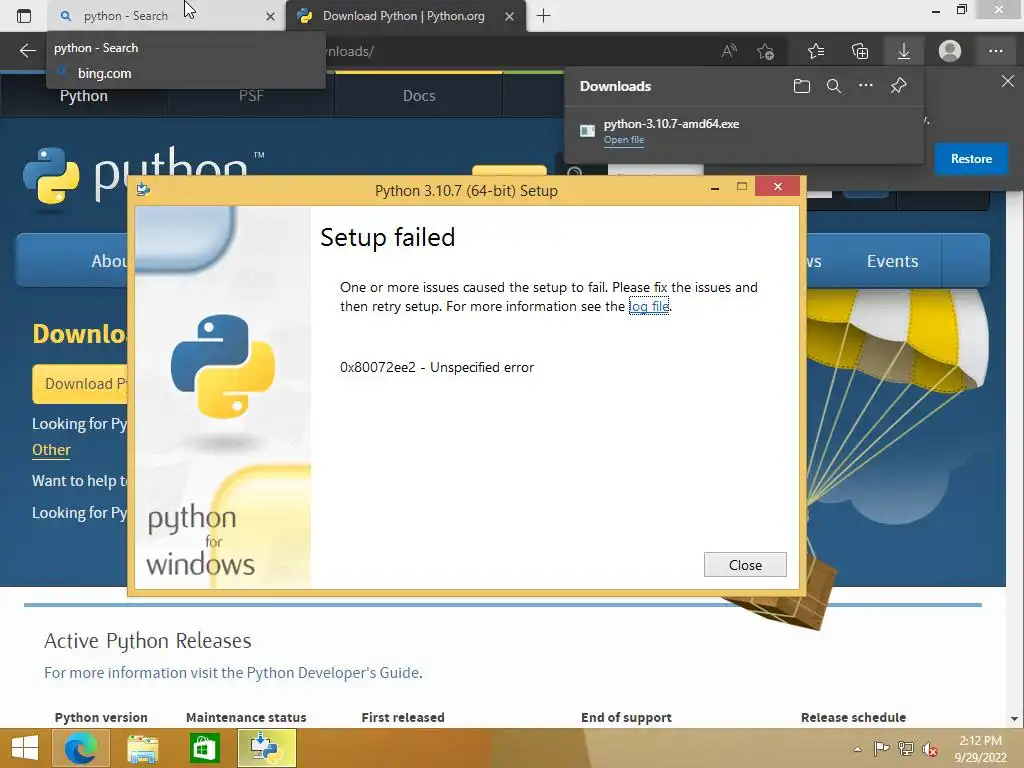Select the Python site tab

tap(84, 96)
